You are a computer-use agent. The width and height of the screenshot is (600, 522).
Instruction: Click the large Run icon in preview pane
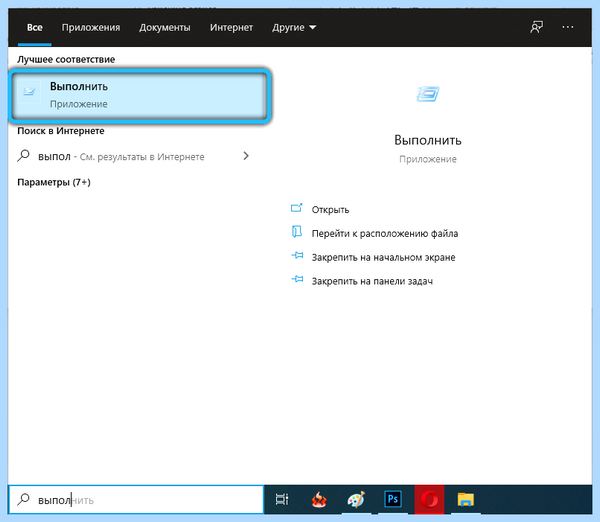428,94
